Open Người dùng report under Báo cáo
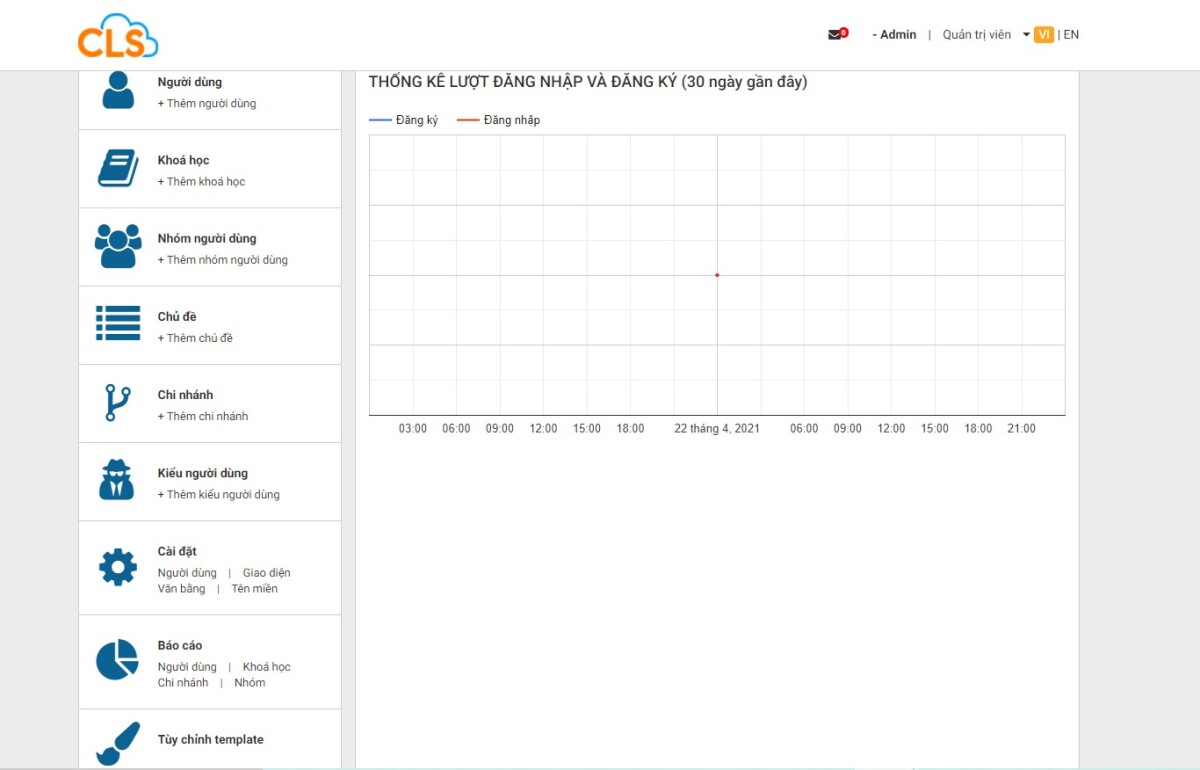1200x770 pixels. [x=187, y=667]
